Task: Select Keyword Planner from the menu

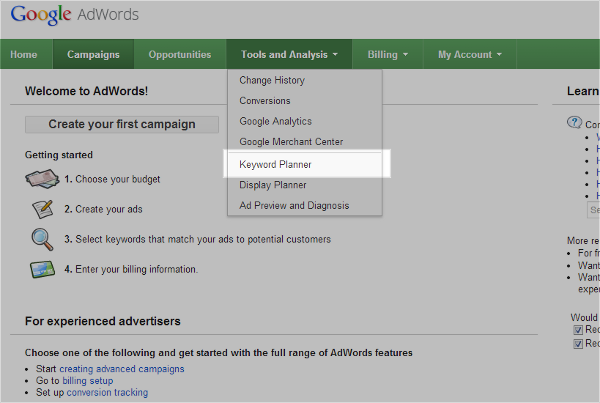Action: (307, 164)
